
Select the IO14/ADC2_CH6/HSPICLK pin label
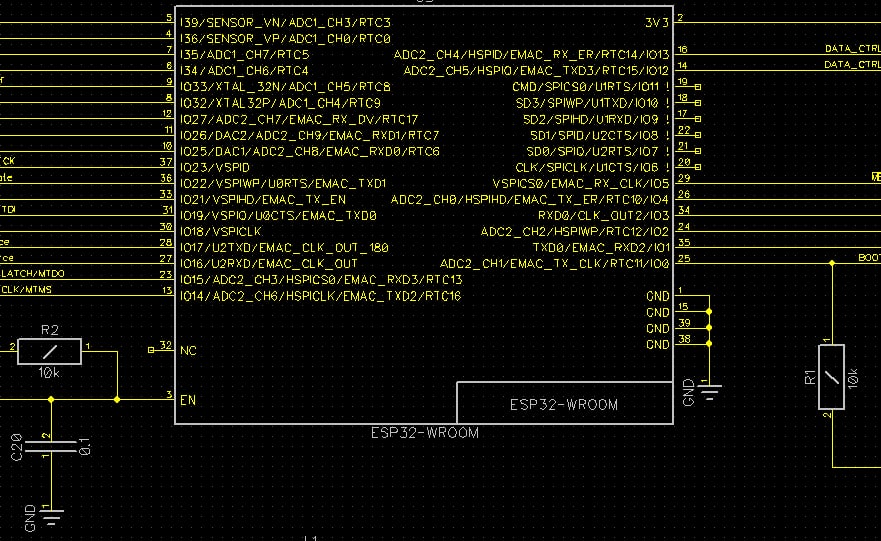(321, 296)
